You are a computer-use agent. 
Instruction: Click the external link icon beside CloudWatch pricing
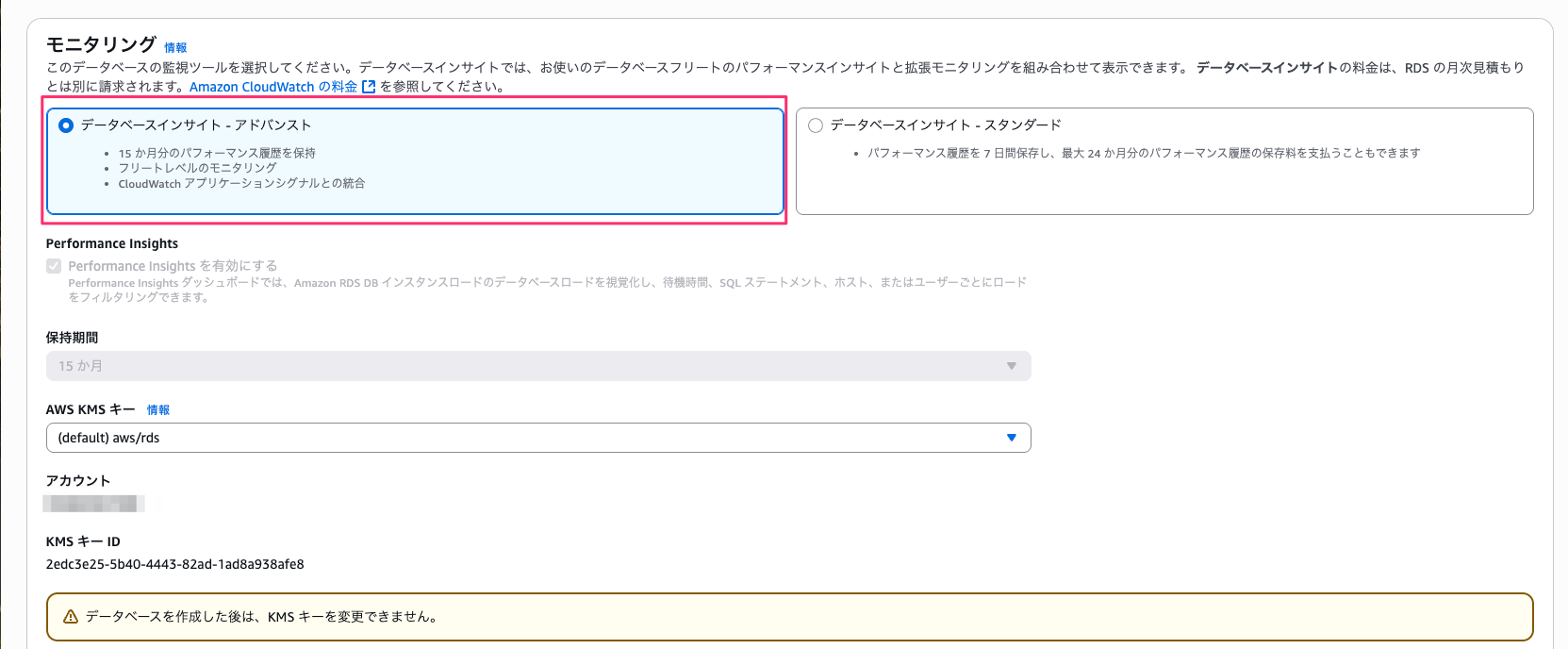point(369,87)
